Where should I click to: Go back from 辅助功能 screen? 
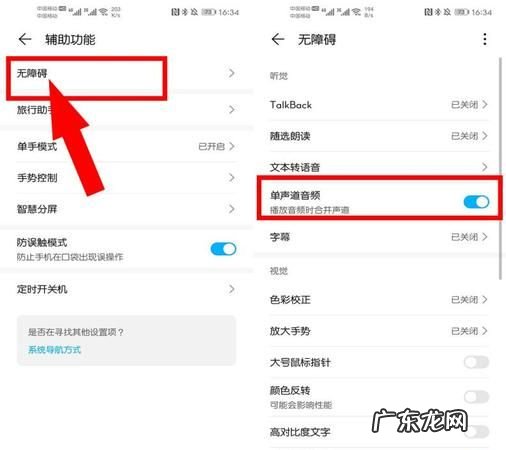pyautogui.click(x=25, y=39)
